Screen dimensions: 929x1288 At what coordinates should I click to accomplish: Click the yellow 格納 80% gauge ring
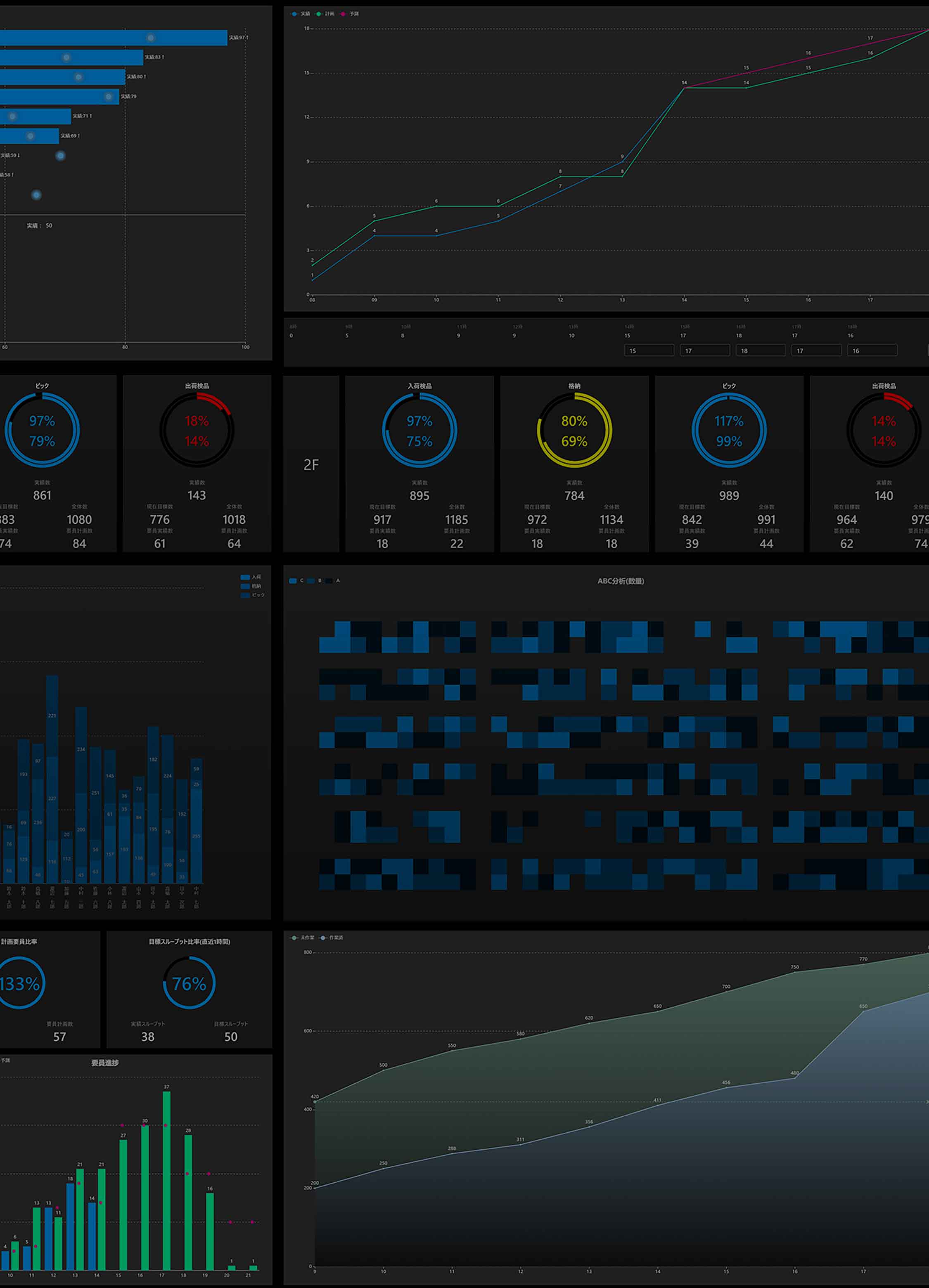tap(574, 431)
